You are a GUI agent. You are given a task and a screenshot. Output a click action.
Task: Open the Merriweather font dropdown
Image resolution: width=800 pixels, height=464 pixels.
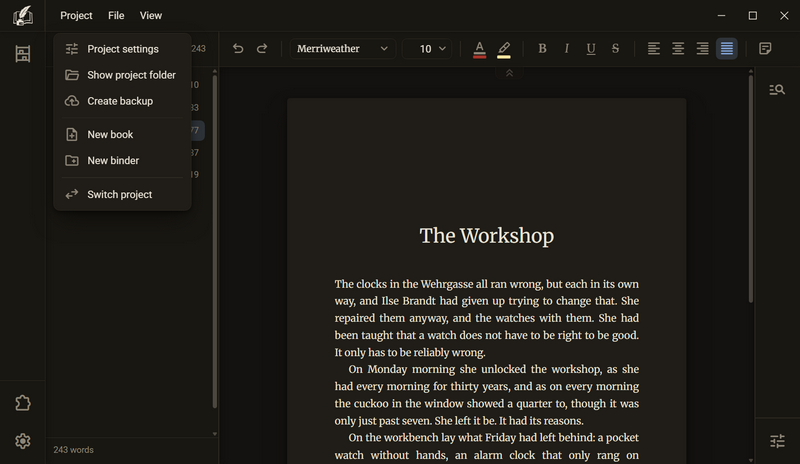click(x=342, y=48)
